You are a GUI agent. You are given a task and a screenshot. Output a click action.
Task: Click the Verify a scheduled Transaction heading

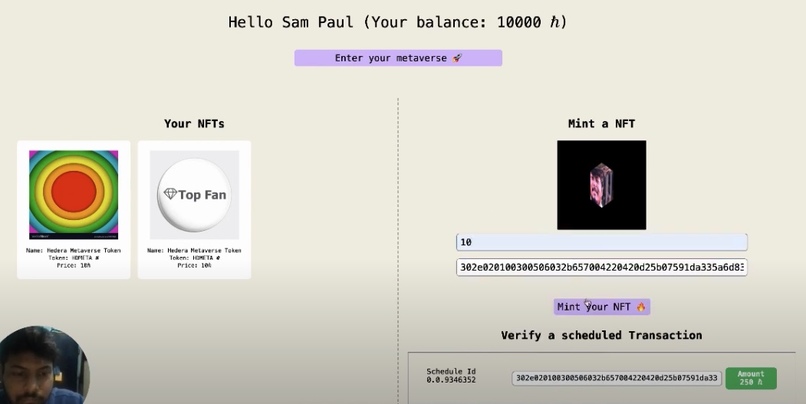[601, 335]
